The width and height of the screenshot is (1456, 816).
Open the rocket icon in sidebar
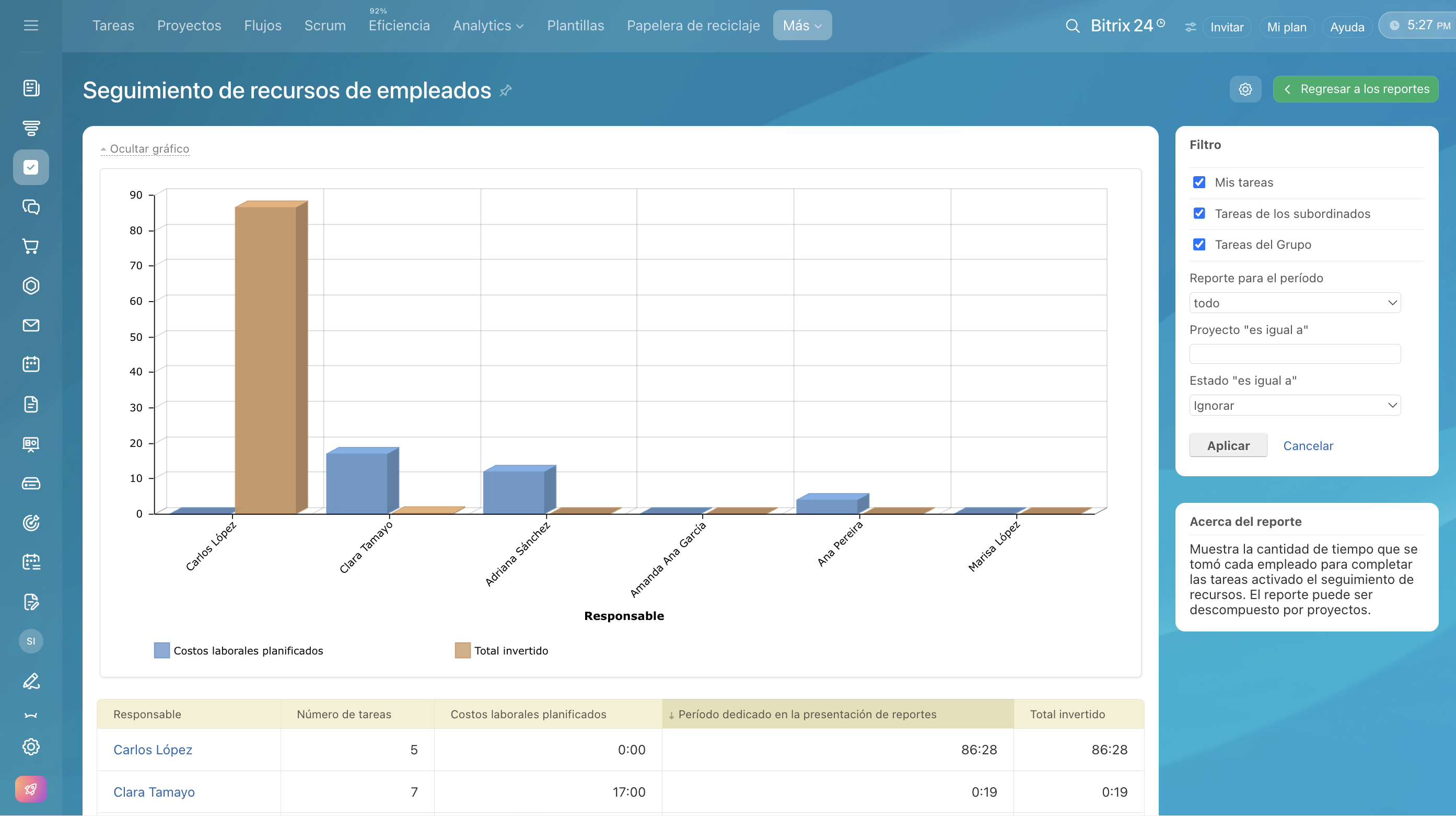pos(30,789)
